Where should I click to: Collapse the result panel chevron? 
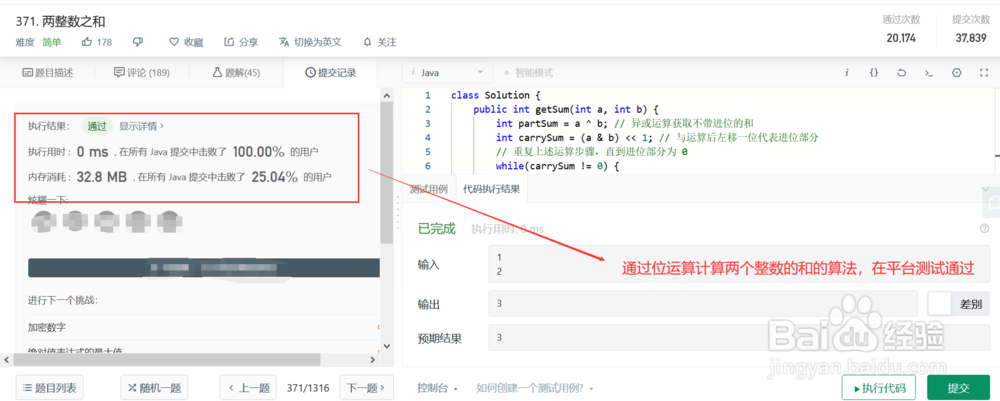(985, 189)
